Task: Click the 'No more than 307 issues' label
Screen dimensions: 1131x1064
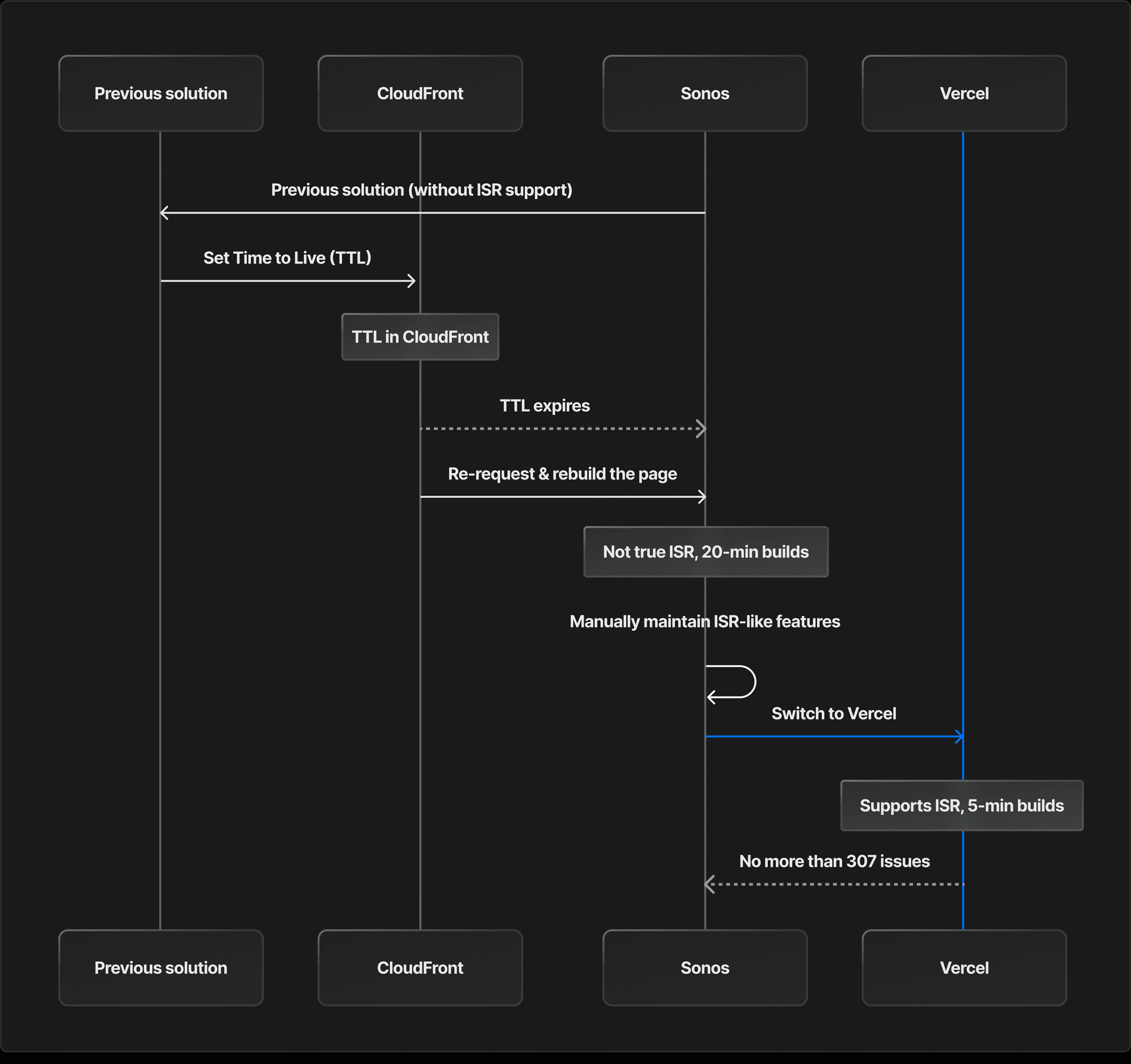Action: tap(834, 861)
